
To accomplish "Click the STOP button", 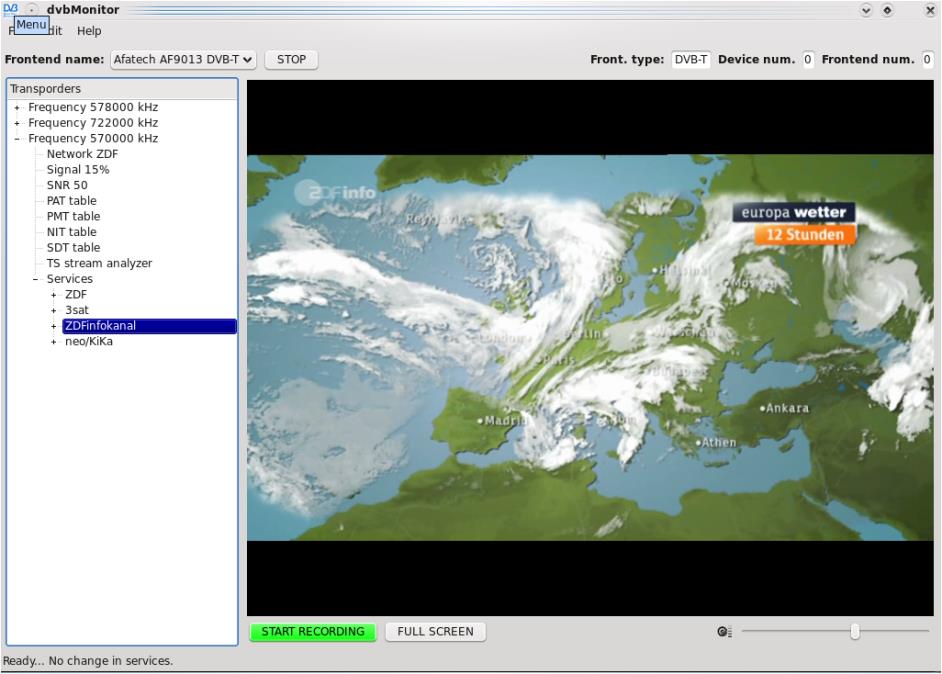I will [x=291, y=59].
